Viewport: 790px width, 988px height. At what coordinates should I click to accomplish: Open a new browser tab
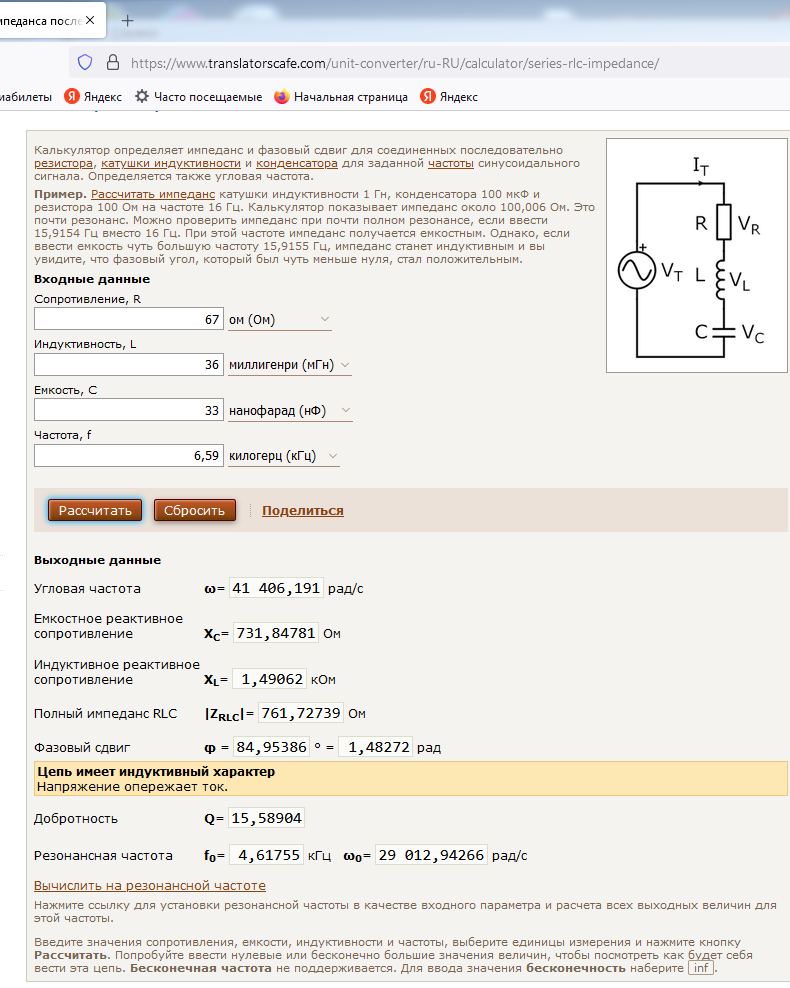click(127, 21)
